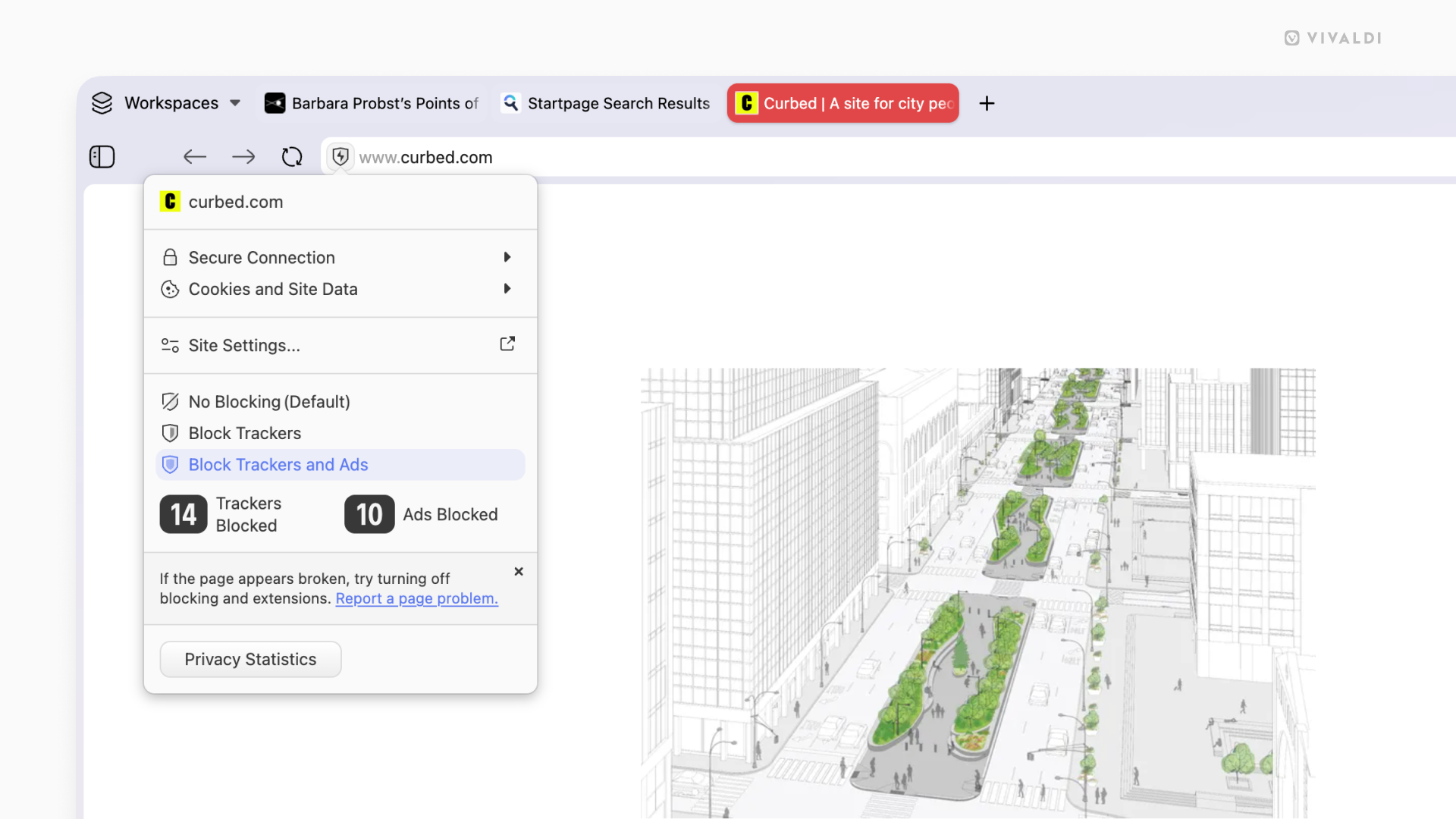Viewport: 1456px width, 819px height.
Task: Click Barbara Probst tab favicon
Action: tap(275, 103)
